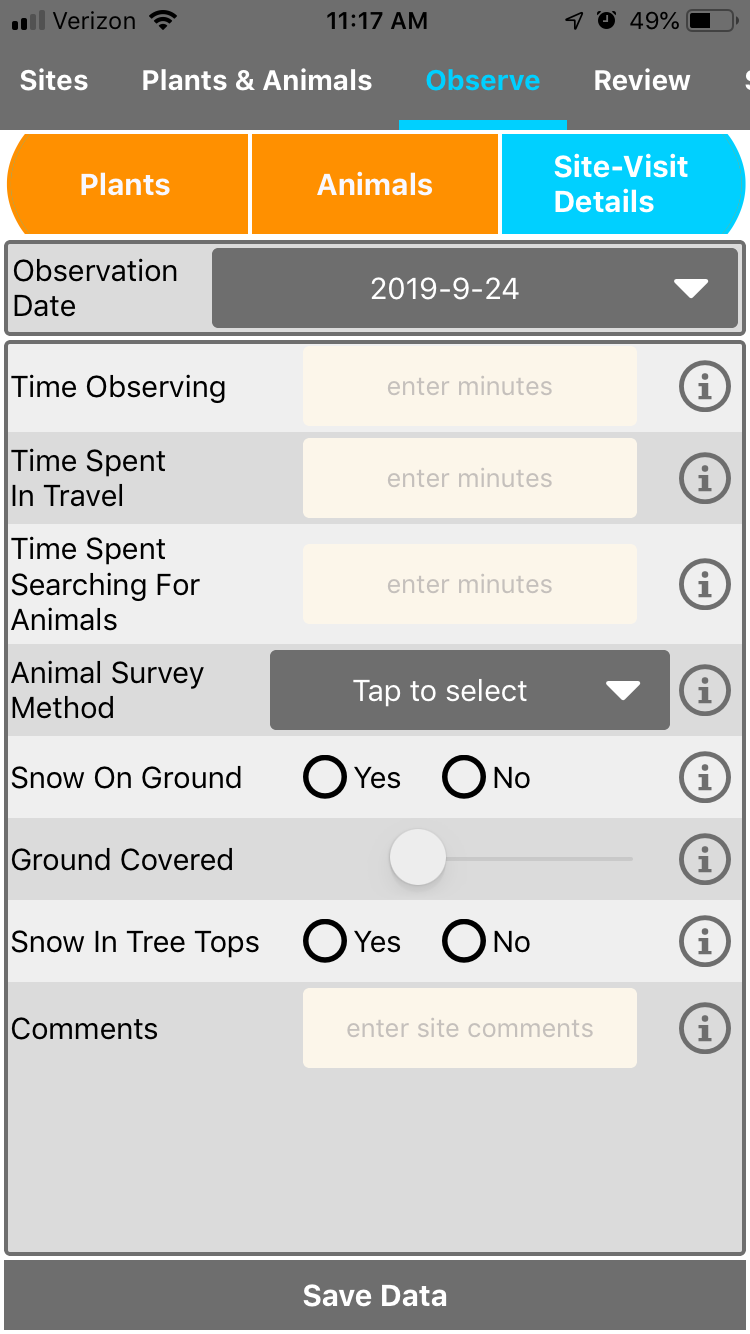Tap the Time Observing minutes field
This screenshot has width=750, height=1334.
(469, 387)
